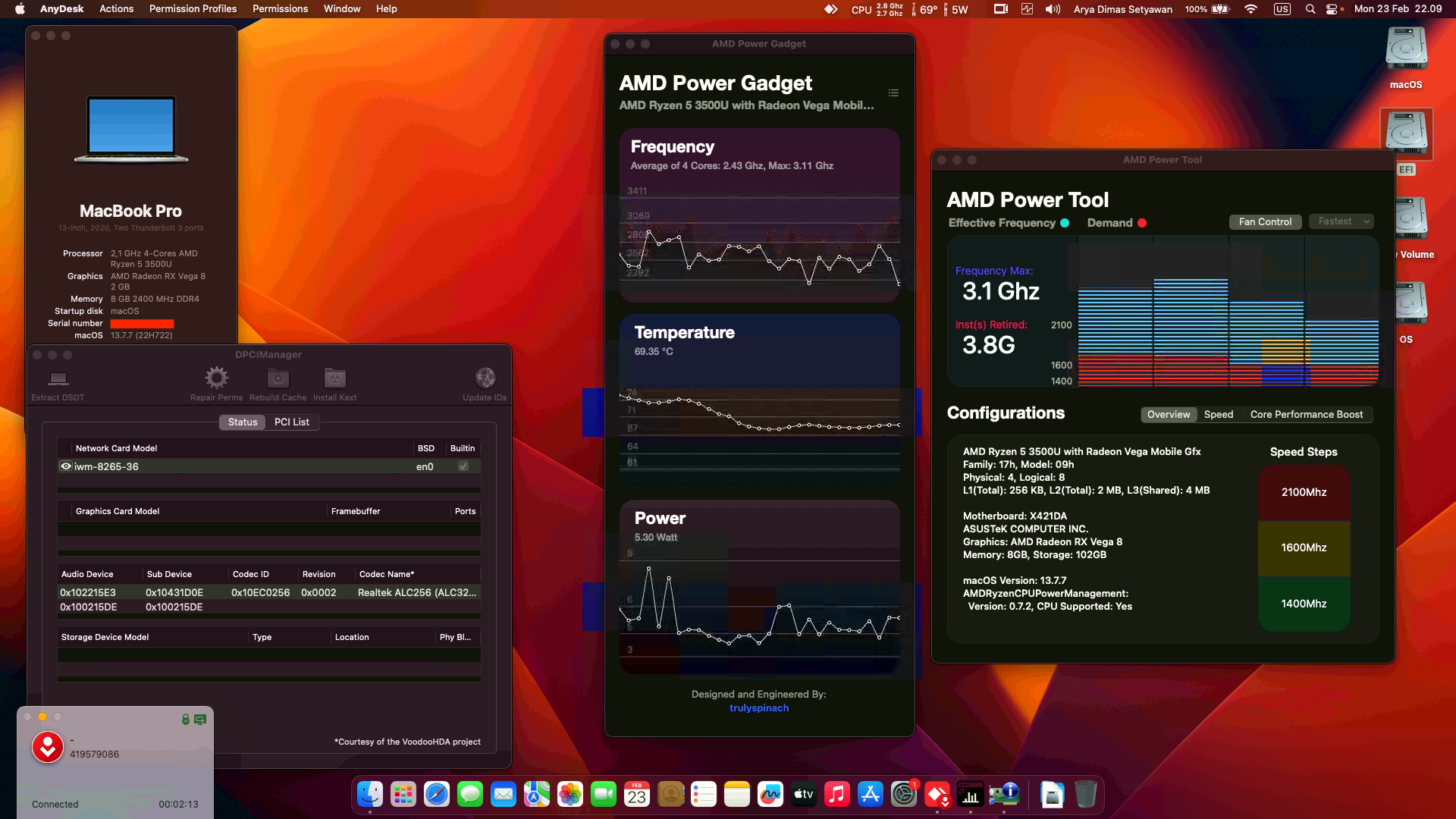Open Safari from the dock
The image size is (1456, 819).
click(437, 794)
